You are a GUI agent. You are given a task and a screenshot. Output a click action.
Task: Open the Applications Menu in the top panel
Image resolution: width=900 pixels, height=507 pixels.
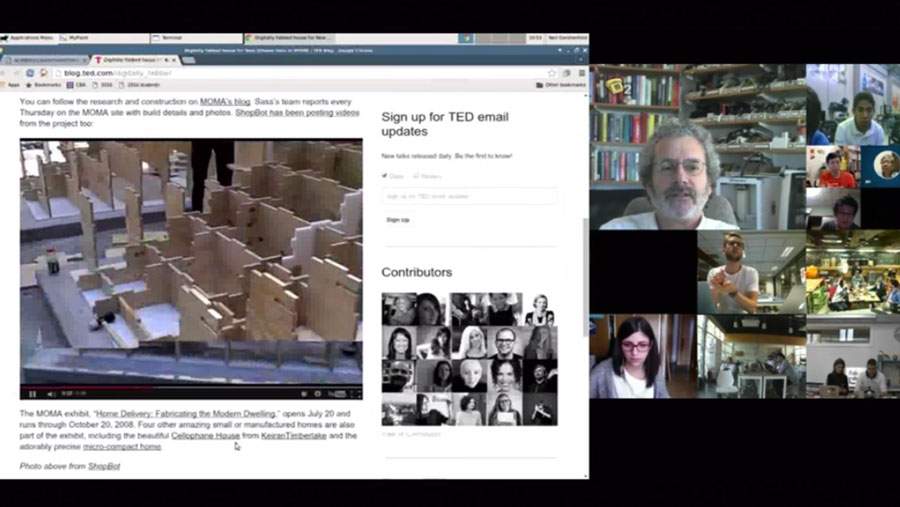[x=28, y=38]
